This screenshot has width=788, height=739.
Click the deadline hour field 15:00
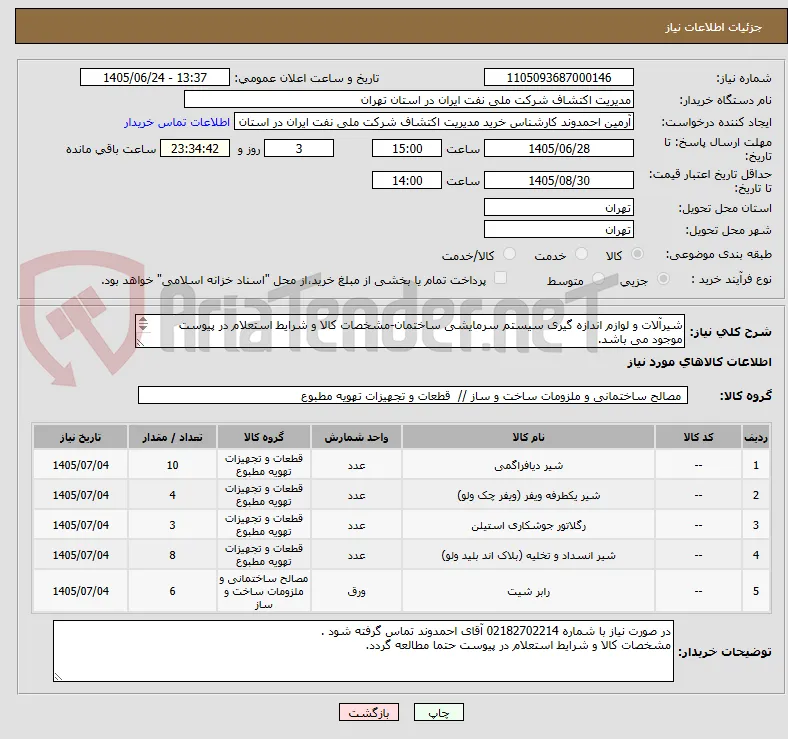point(407,148)
